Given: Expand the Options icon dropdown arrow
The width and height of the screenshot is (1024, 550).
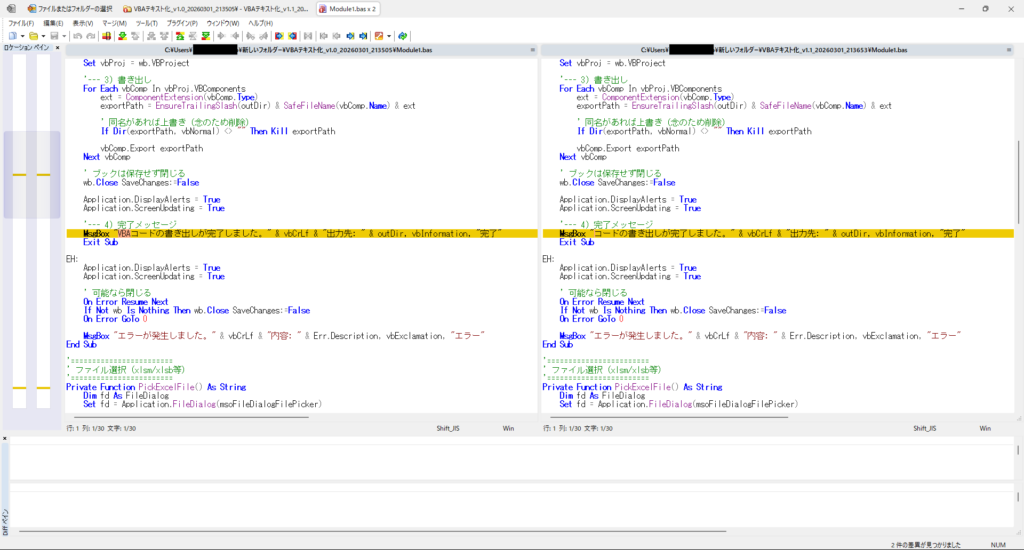Looking at the screenshot, I should coord(389,36).
